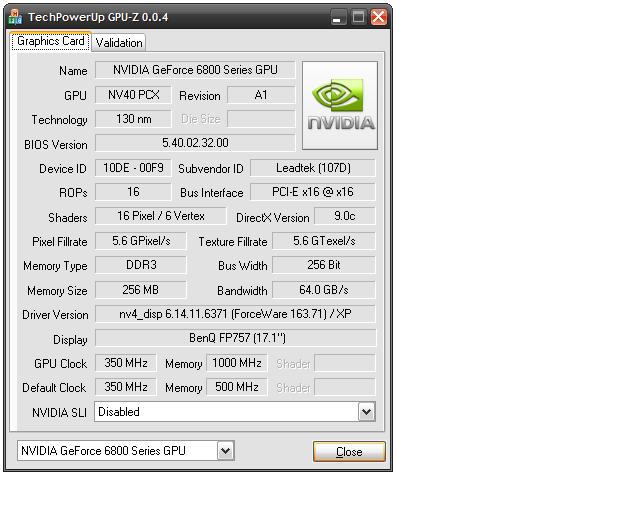Maximize the GPU-Z window
This screenshot has width=640, height=512.
[x=358, y=18]
